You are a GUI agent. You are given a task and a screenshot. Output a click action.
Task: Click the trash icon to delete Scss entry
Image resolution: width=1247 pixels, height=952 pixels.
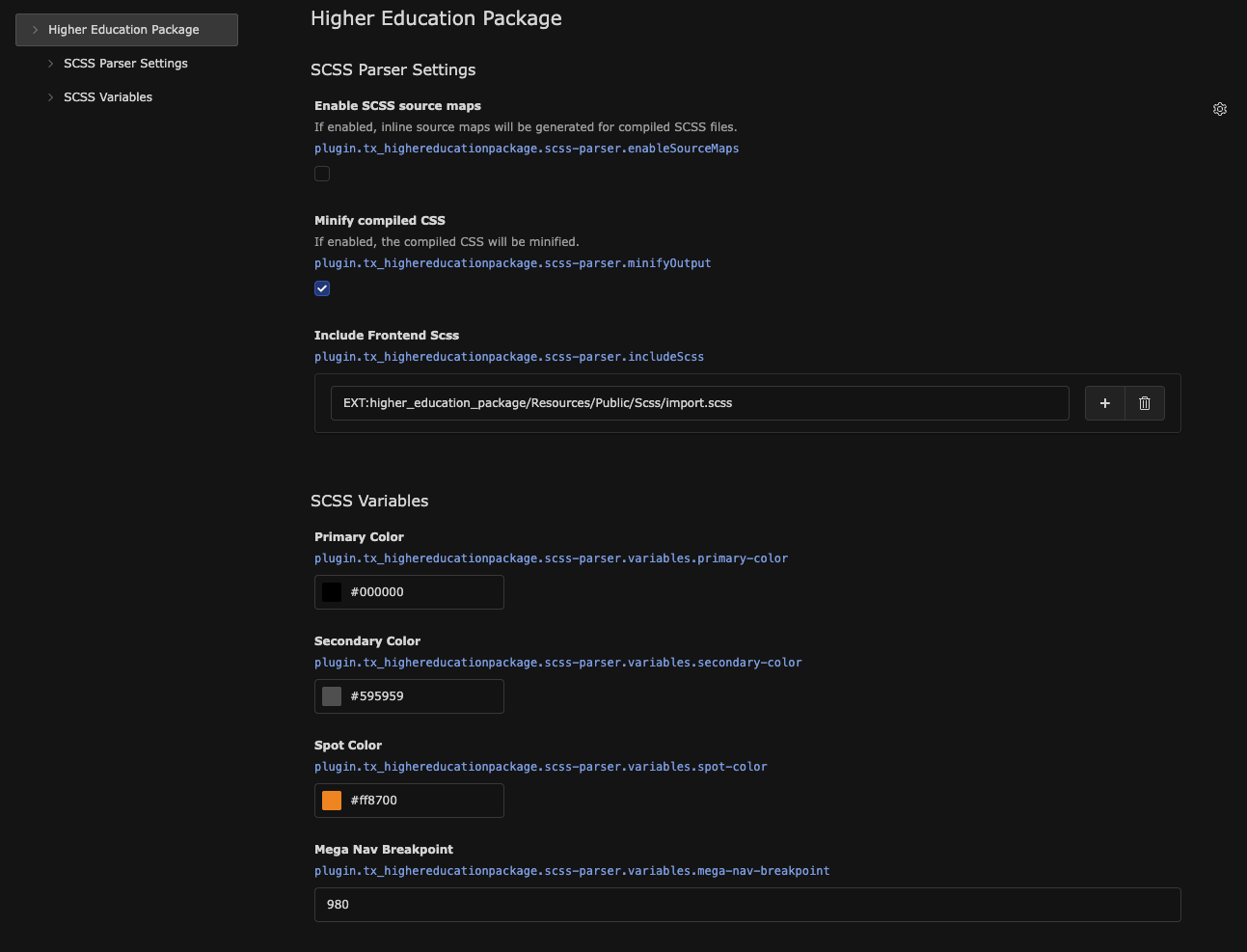(x=1144, y=403)
